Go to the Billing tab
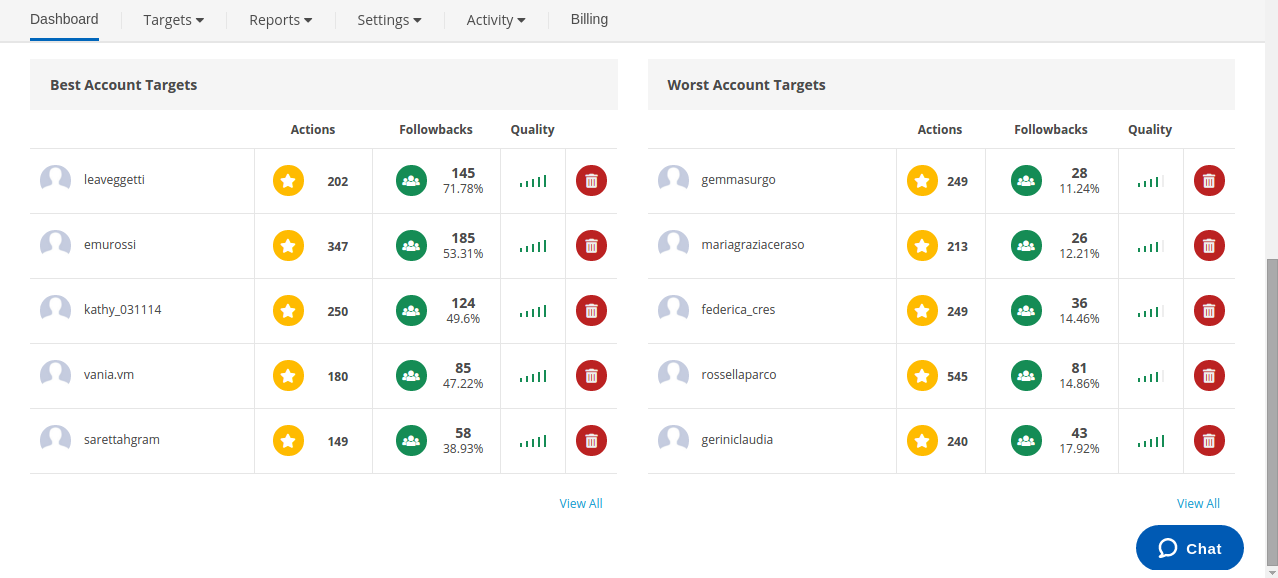The image size is (1278, 578). [x=589, y=19]
